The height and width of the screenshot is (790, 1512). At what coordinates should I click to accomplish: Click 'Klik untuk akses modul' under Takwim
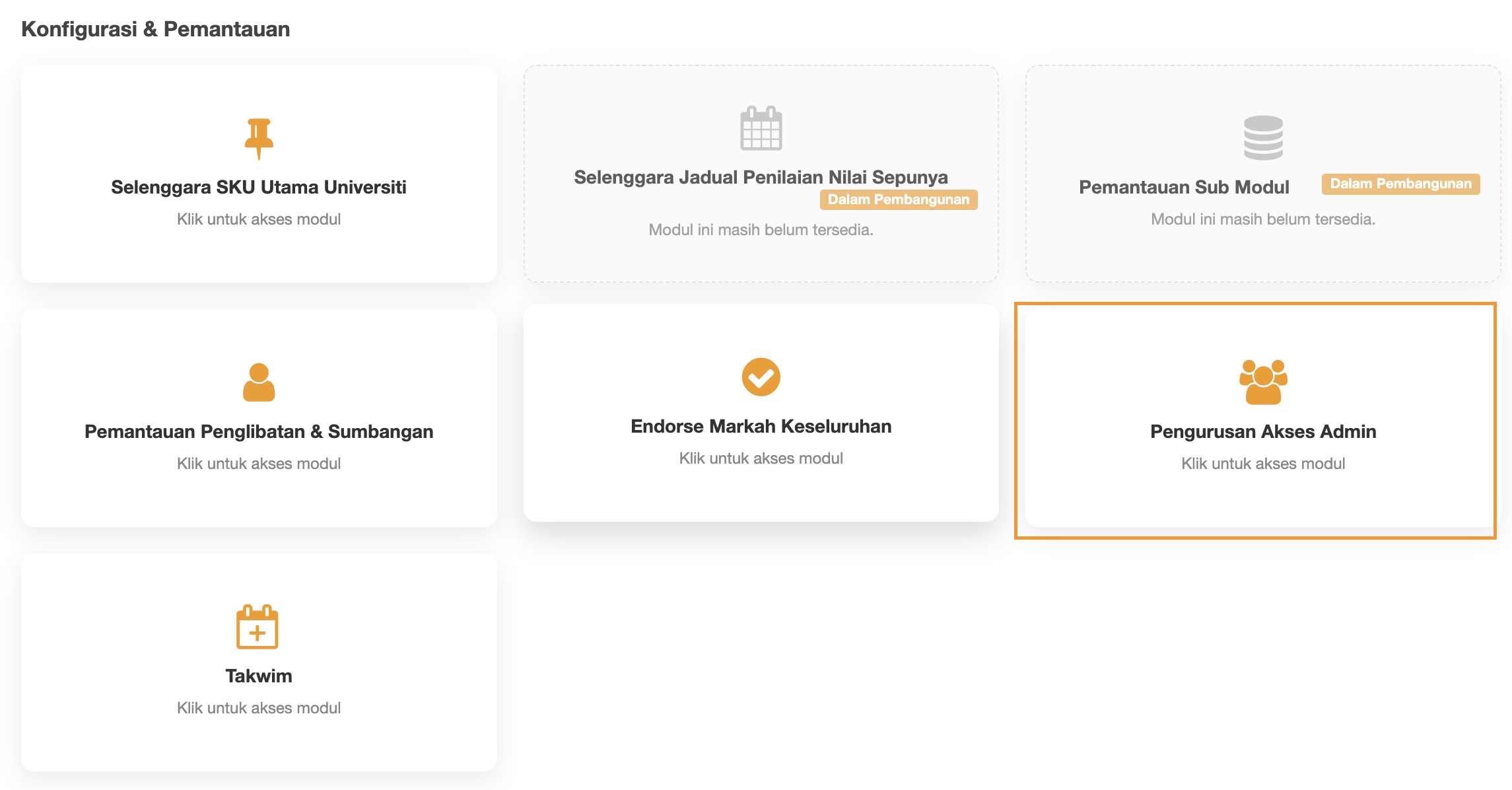(259, 708)
